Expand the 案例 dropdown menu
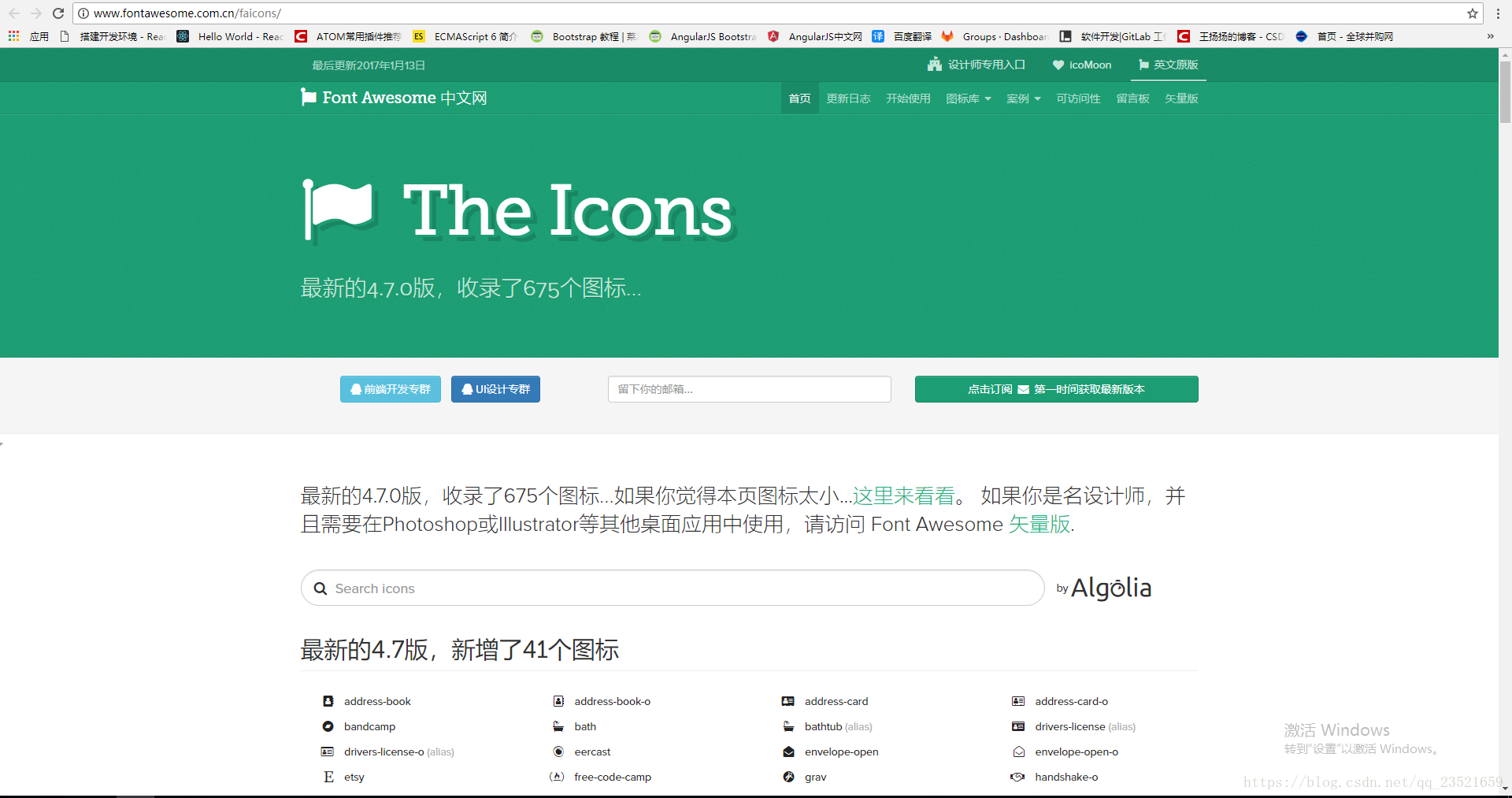Screen dimensions: 1512x798 [1024, 98]
